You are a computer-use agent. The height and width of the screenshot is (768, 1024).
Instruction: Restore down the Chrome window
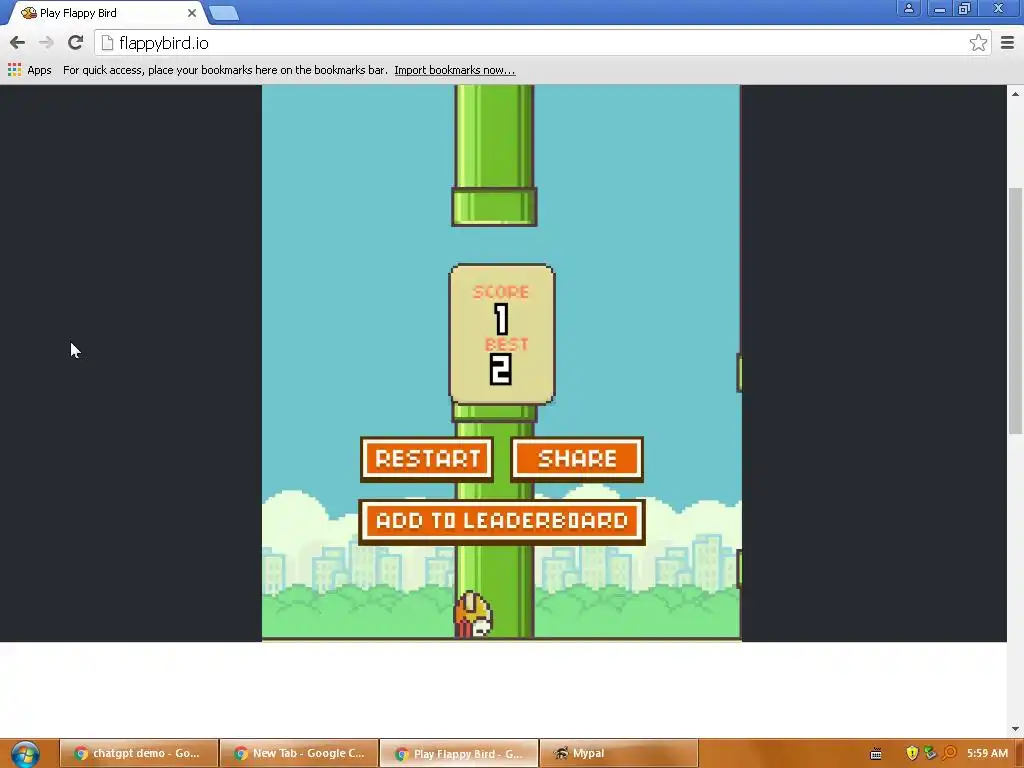(965, 8)
